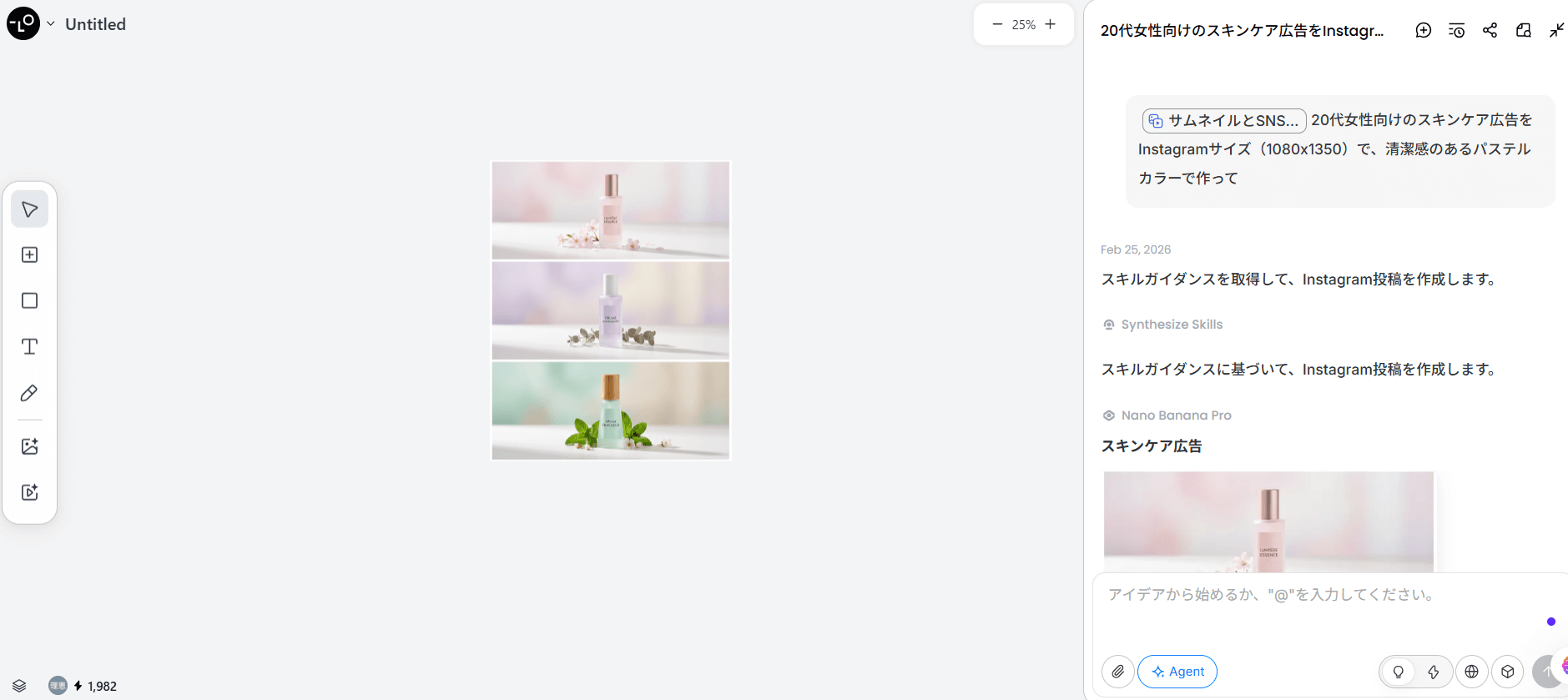This screenshot has height=700, width=1568.
Task: Select the Pencil draw tool
Action: coord(29,393)
